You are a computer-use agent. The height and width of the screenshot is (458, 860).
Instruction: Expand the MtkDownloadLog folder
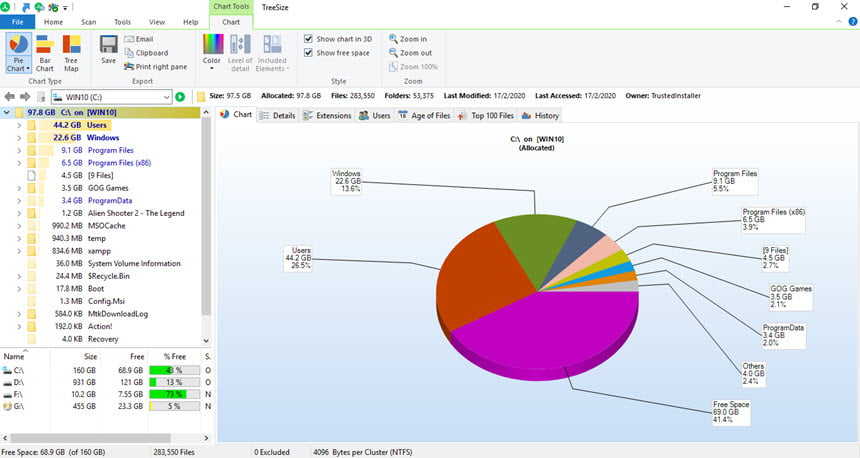[x=19, y=314]
